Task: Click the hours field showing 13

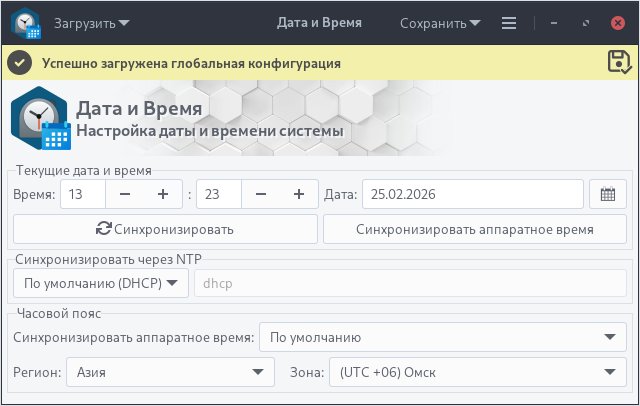Action: [x=83, y=194]
